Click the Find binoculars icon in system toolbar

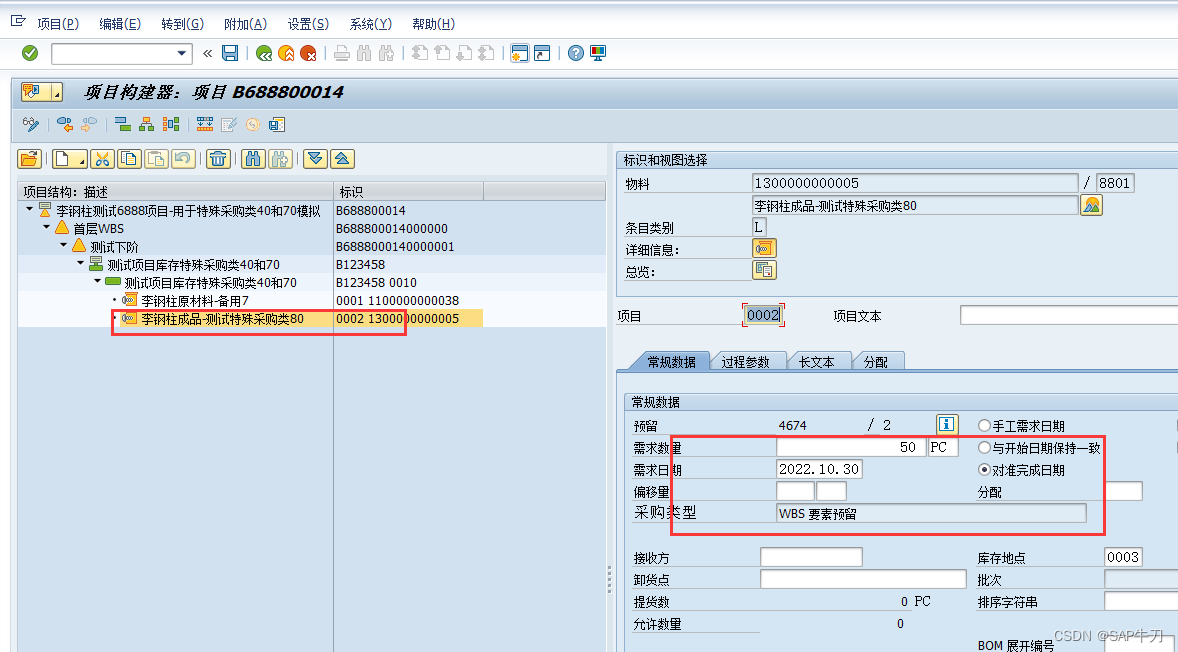[364, 53]
